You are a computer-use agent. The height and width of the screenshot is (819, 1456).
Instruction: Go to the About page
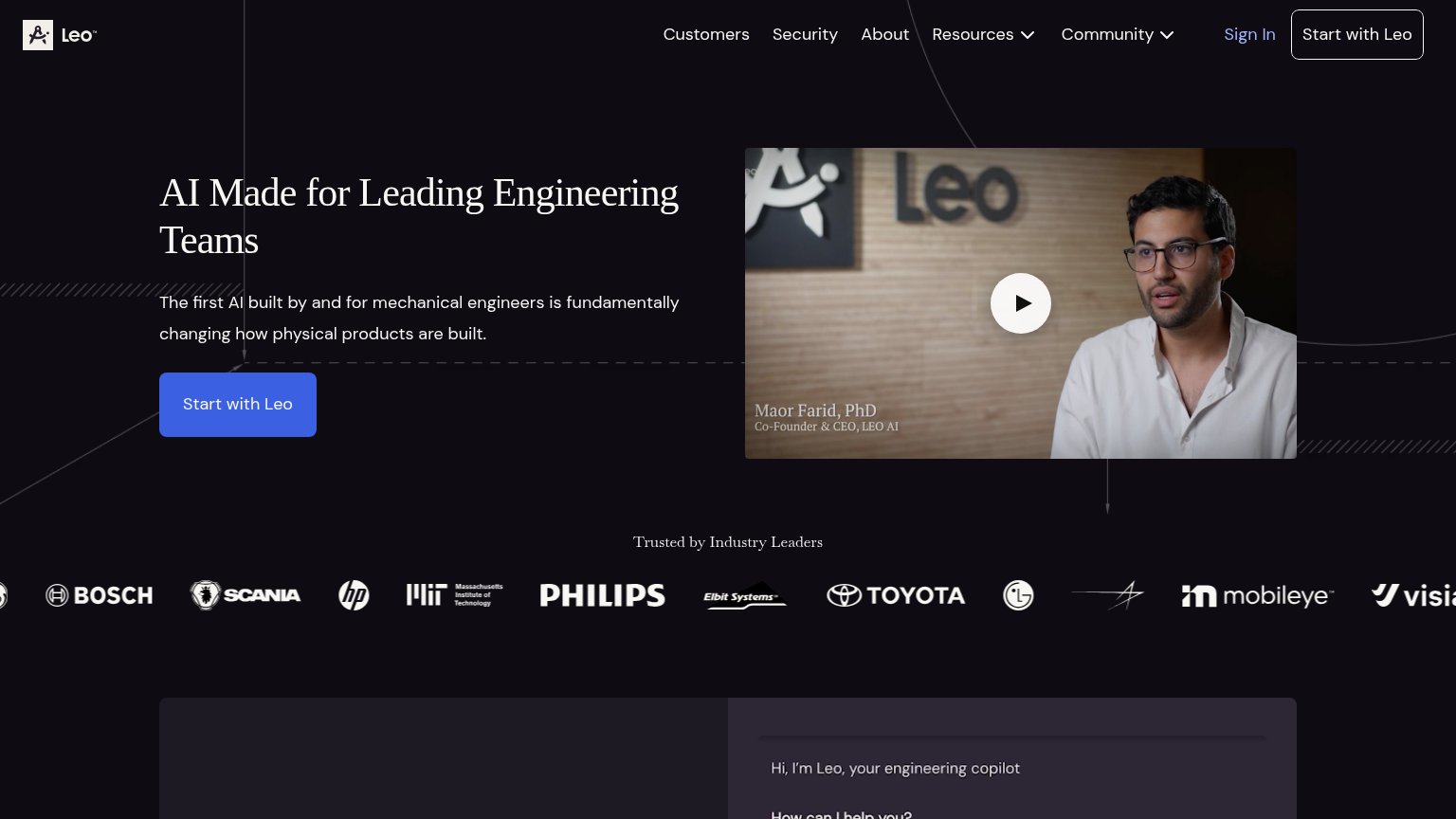(884, 34)
